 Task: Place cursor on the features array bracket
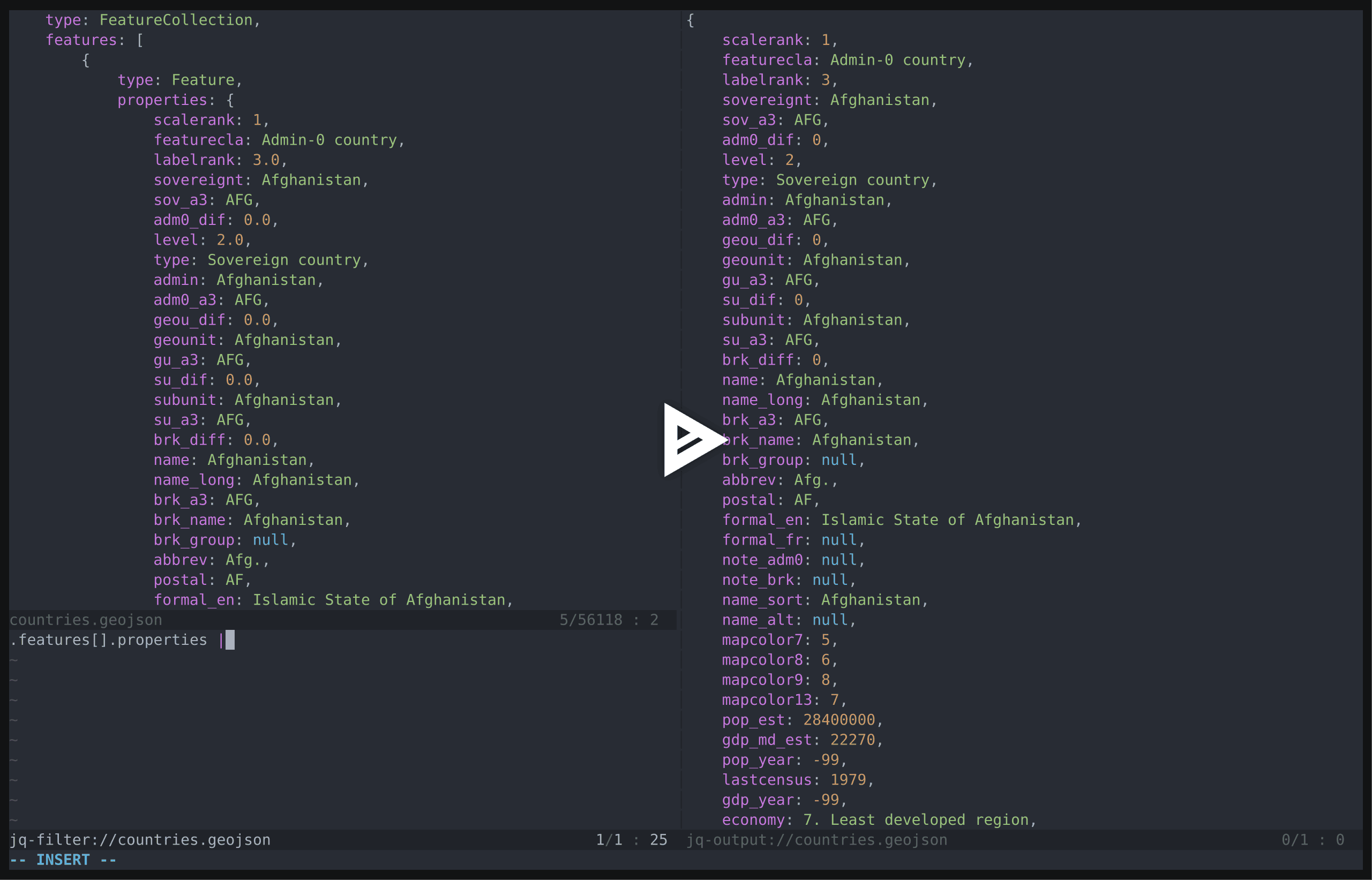tap(140, 40)
